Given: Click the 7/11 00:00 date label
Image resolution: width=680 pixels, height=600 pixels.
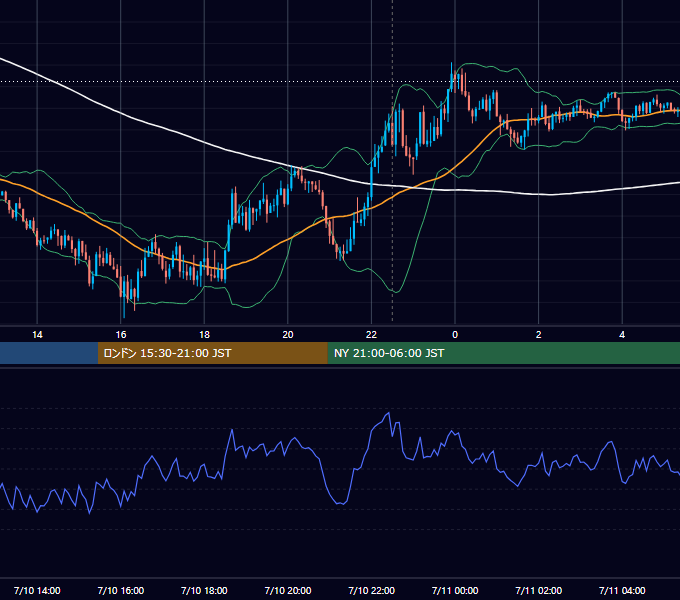Looking at the screenshot, I should point(455,590).
